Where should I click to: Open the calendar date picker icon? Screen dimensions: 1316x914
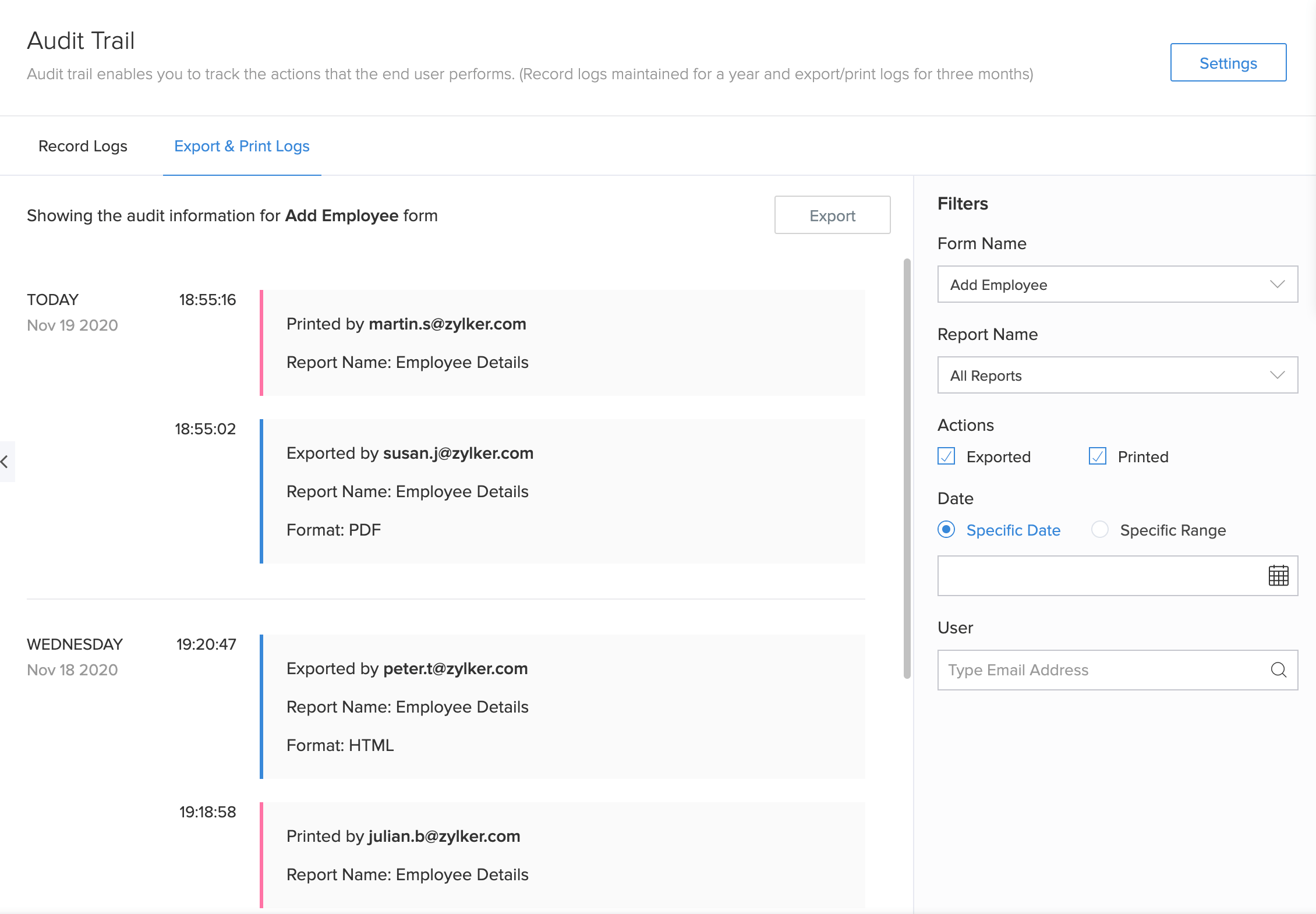pyautogui.click(x=1279, y=576)
